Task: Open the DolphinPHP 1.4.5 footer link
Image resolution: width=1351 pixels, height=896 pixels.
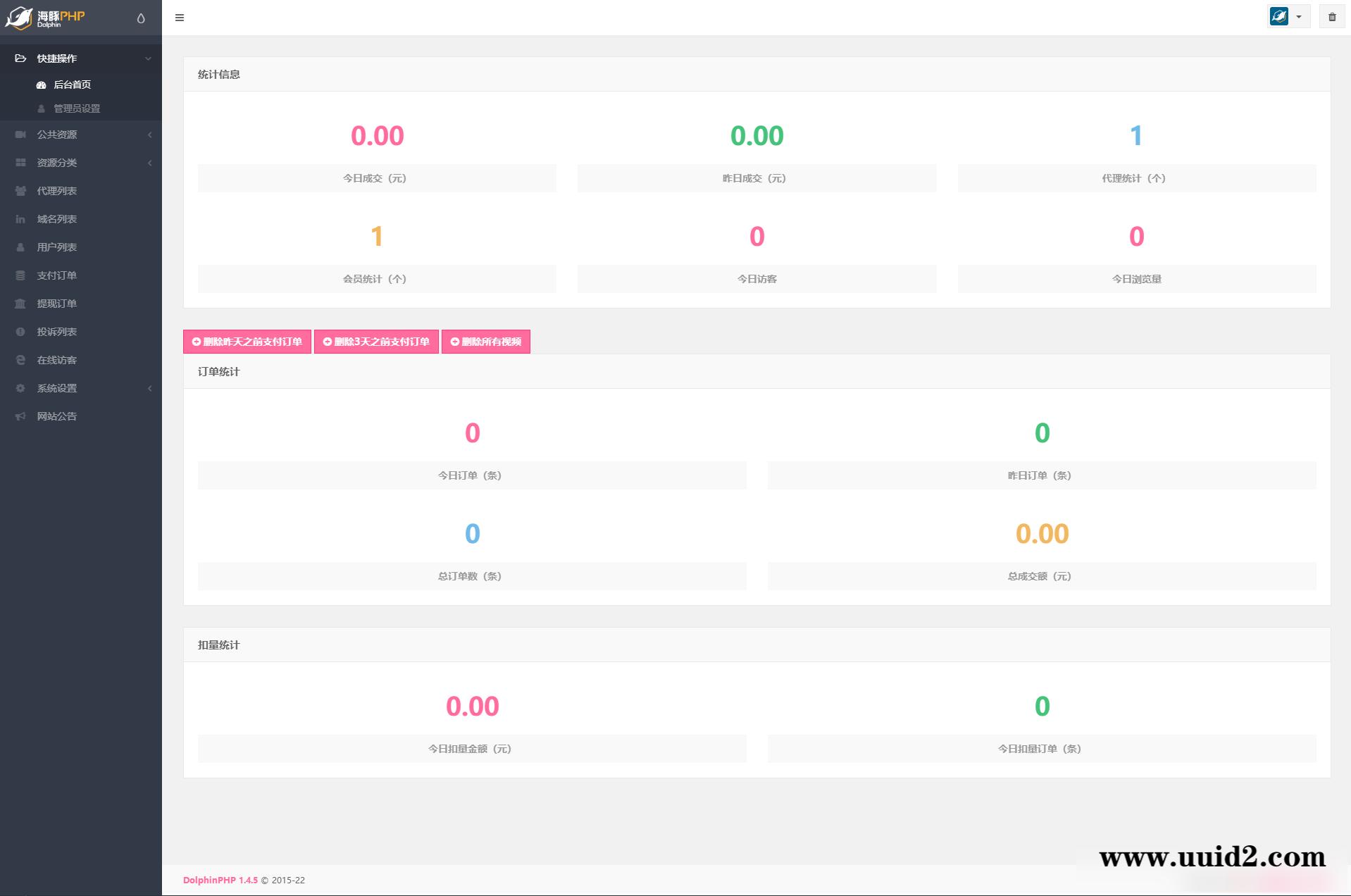Action: pos(220,880)
